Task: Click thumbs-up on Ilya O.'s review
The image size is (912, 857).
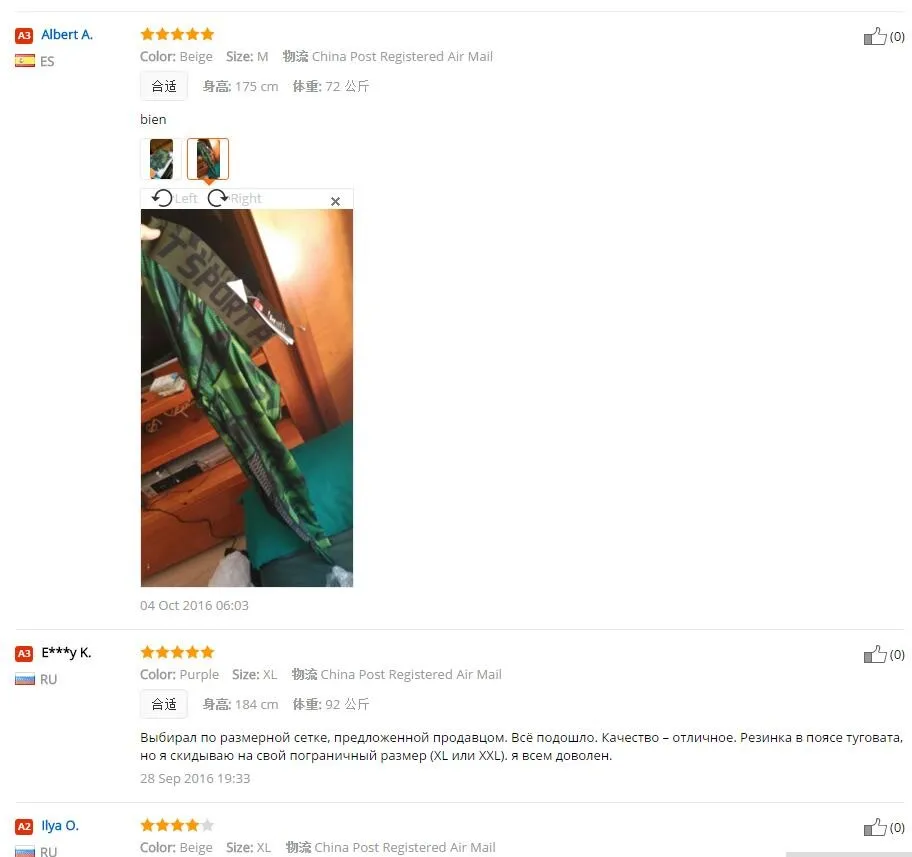Action: 874,827
